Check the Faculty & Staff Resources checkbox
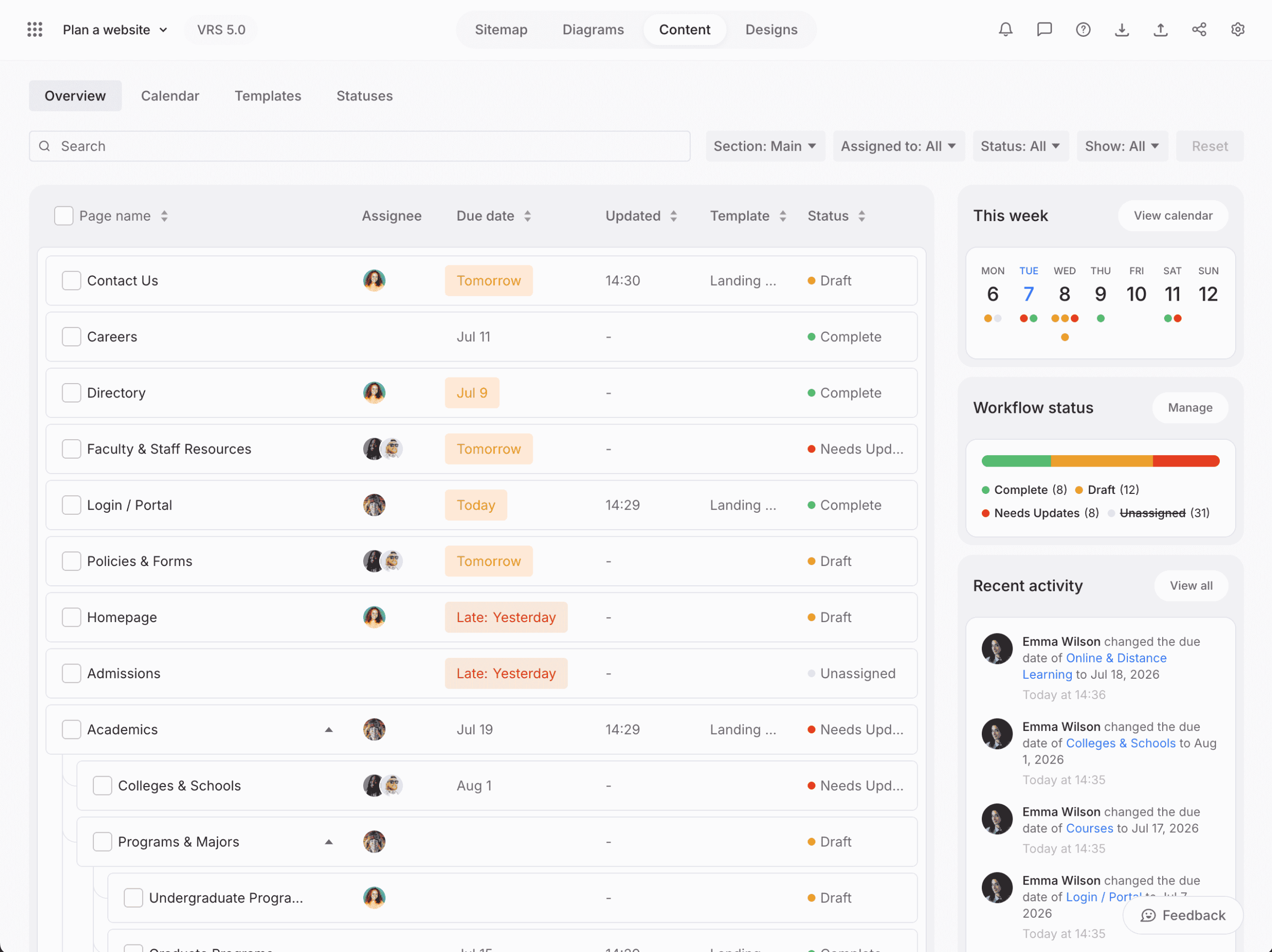 pos(72,449)
